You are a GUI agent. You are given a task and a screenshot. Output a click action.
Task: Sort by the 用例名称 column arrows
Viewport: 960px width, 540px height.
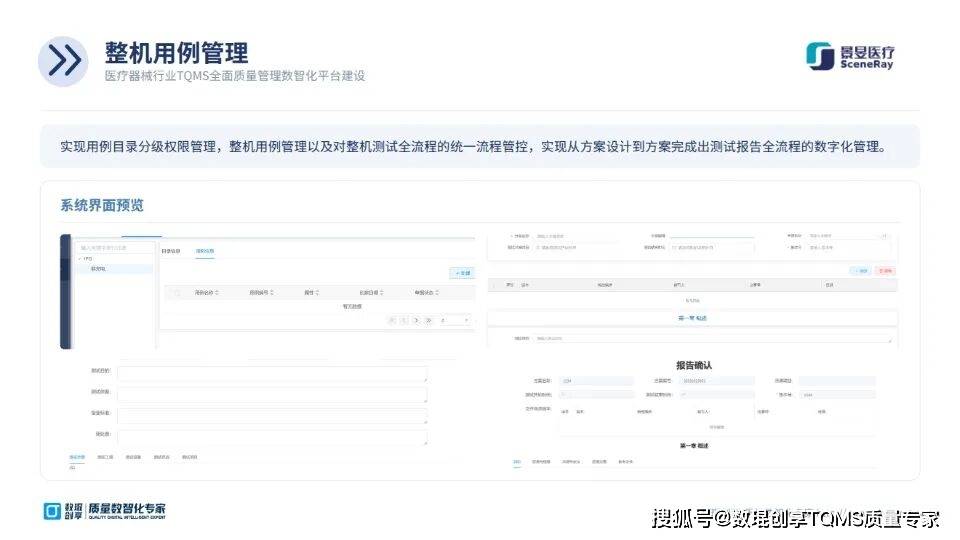point(217,293)
